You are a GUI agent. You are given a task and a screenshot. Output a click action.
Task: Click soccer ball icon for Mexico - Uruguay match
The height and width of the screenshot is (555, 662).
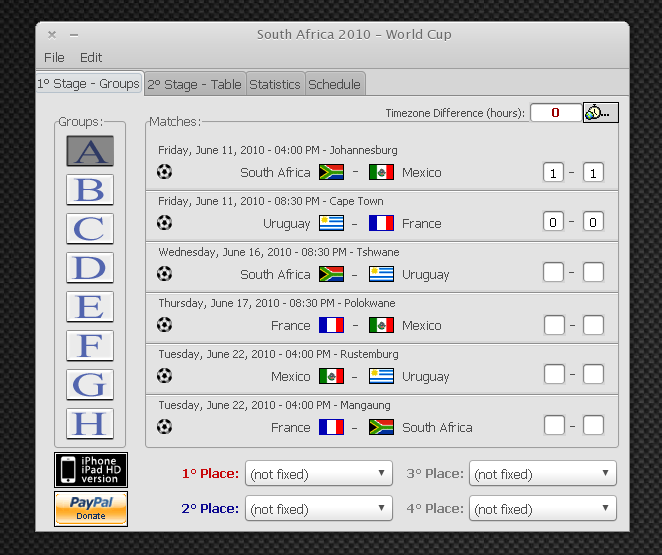coord(164,376)
